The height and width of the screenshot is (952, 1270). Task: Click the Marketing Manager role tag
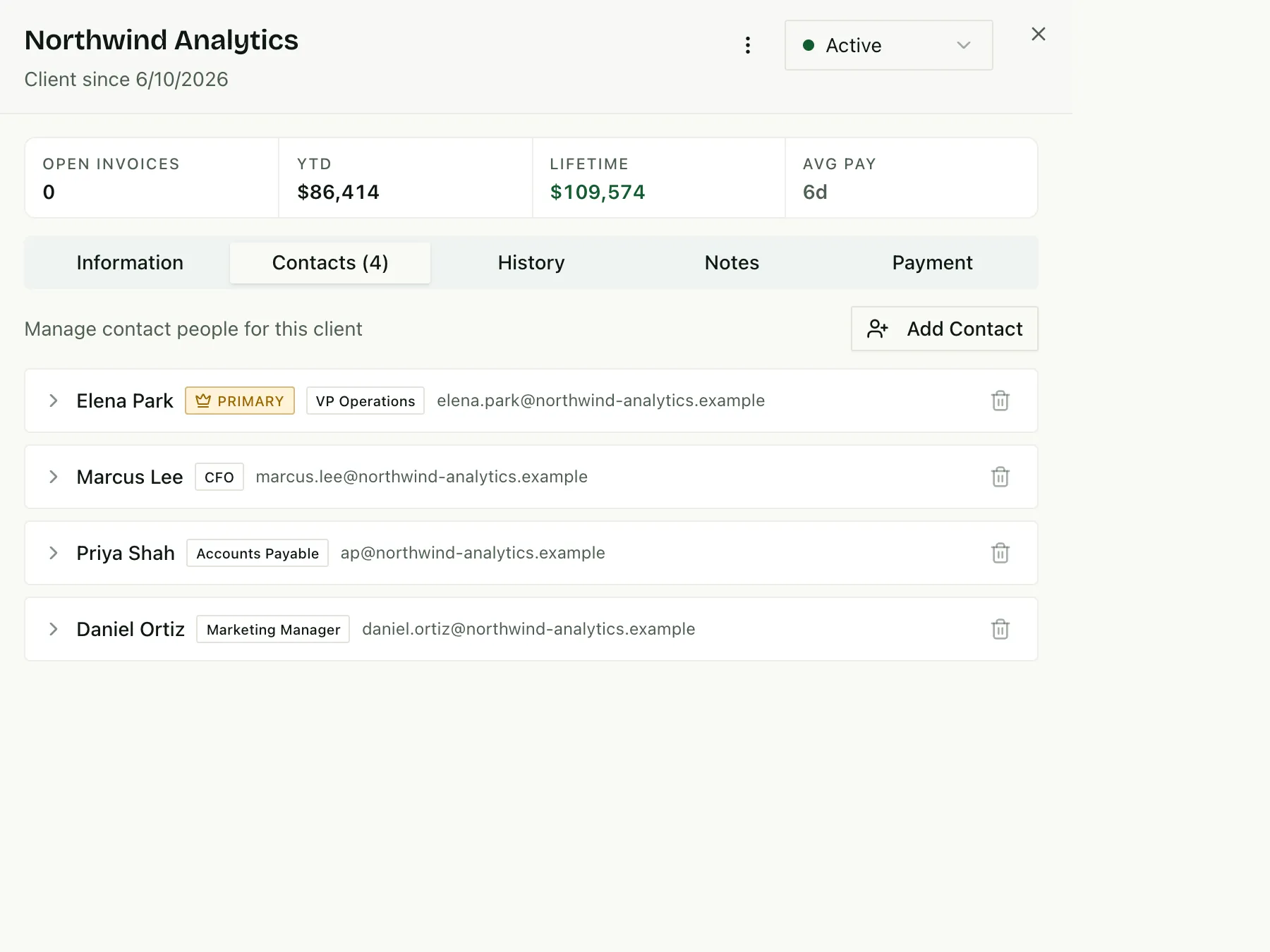(x=273, y=629)
